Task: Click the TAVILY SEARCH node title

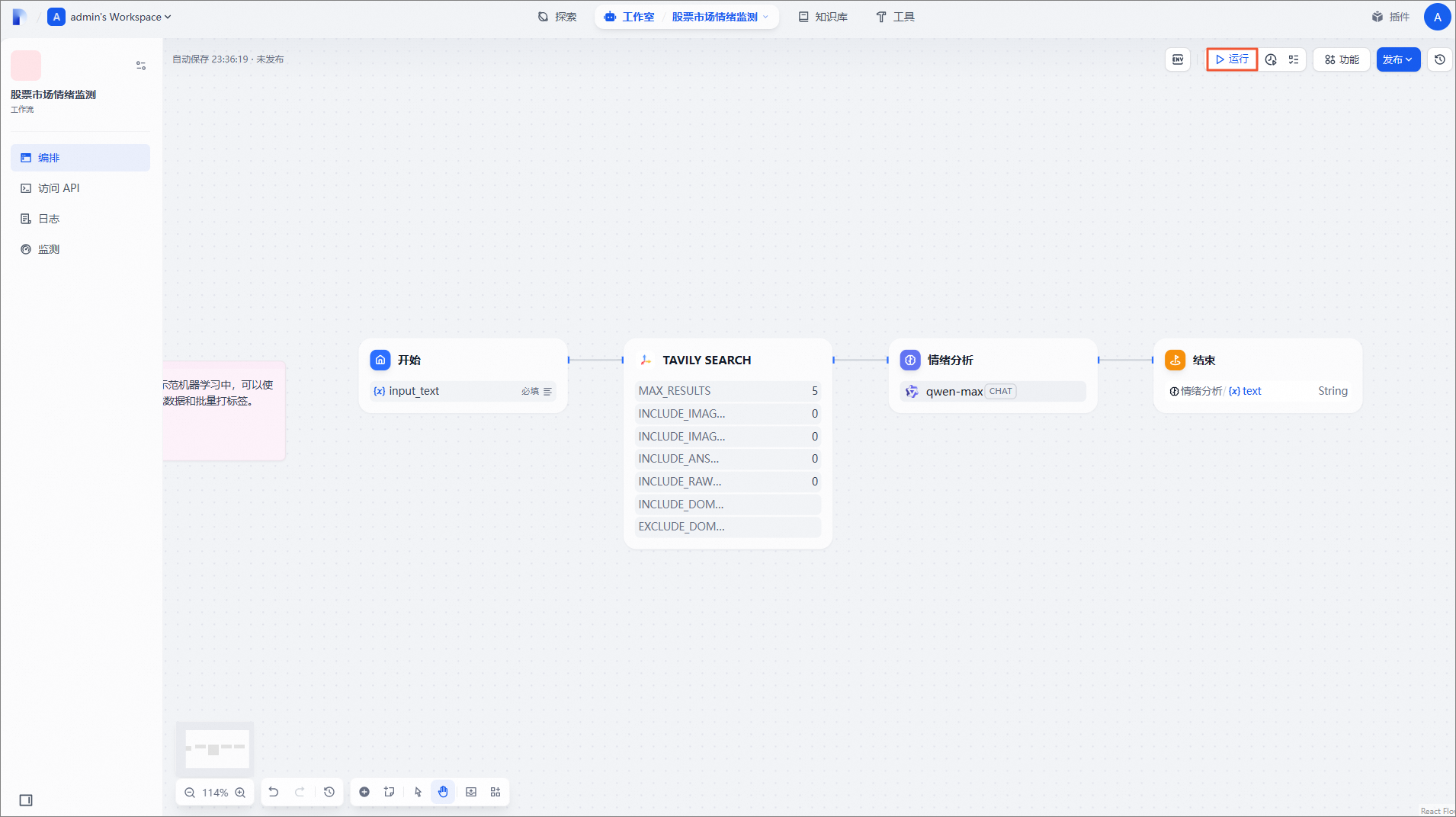Action: pos(707,360)
